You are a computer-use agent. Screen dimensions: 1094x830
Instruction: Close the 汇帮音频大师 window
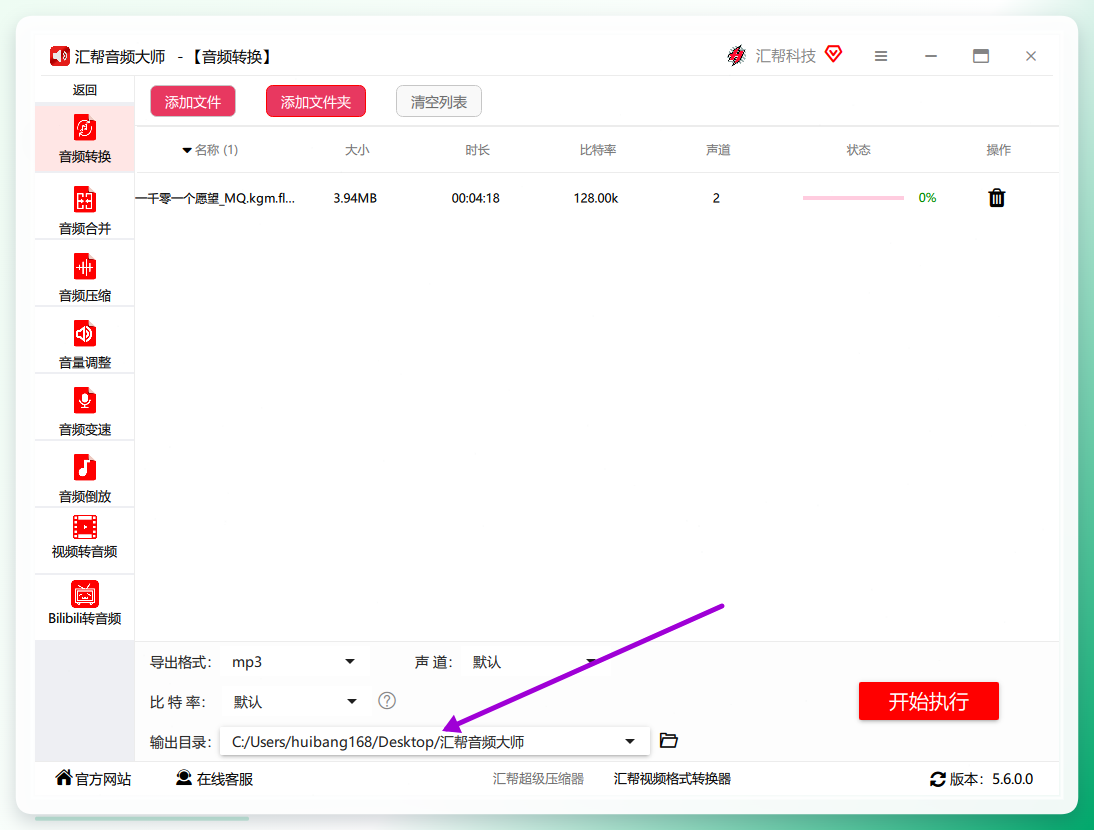pyautogui.click(x=1031, y=56)
